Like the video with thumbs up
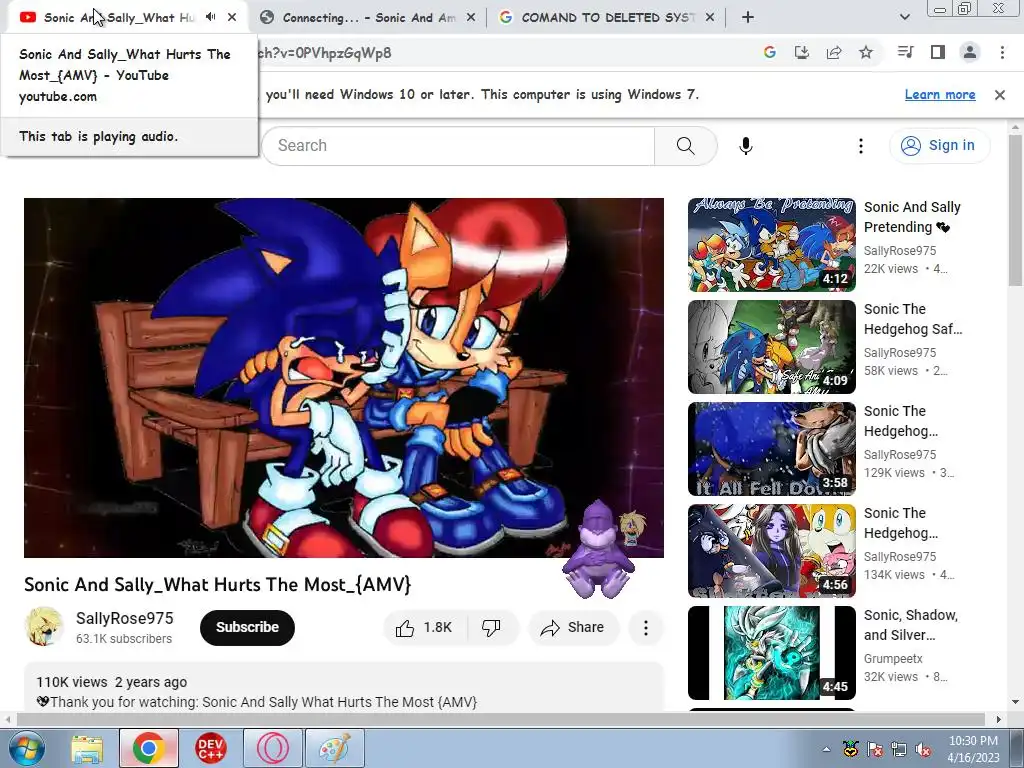The height and width of the screenshot is (768, 1024). [424, 628]
